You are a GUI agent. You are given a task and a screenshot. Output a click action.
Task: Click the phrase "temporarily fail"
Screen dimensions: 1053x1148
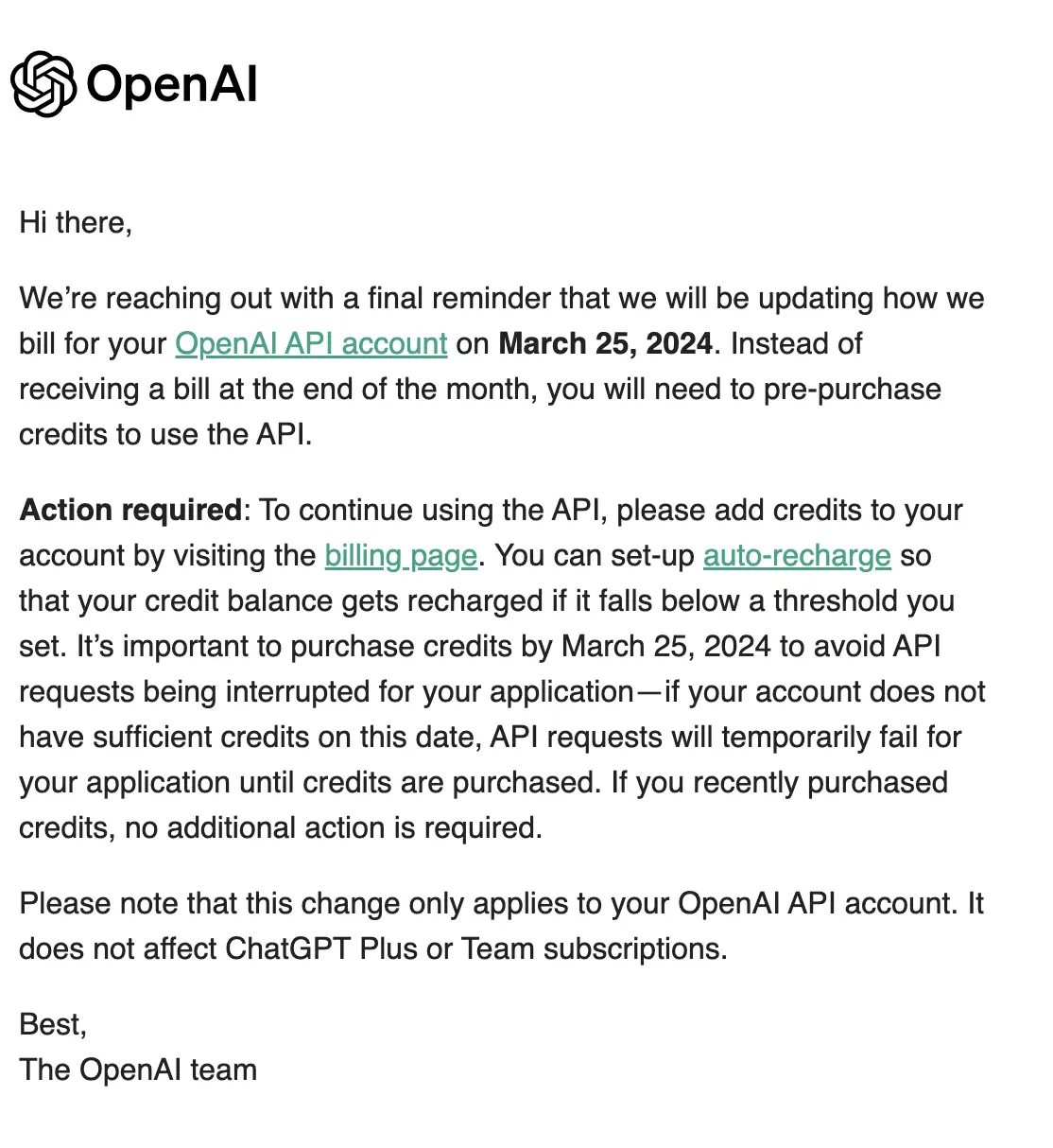pyautogui.click(x=820, y=737)
